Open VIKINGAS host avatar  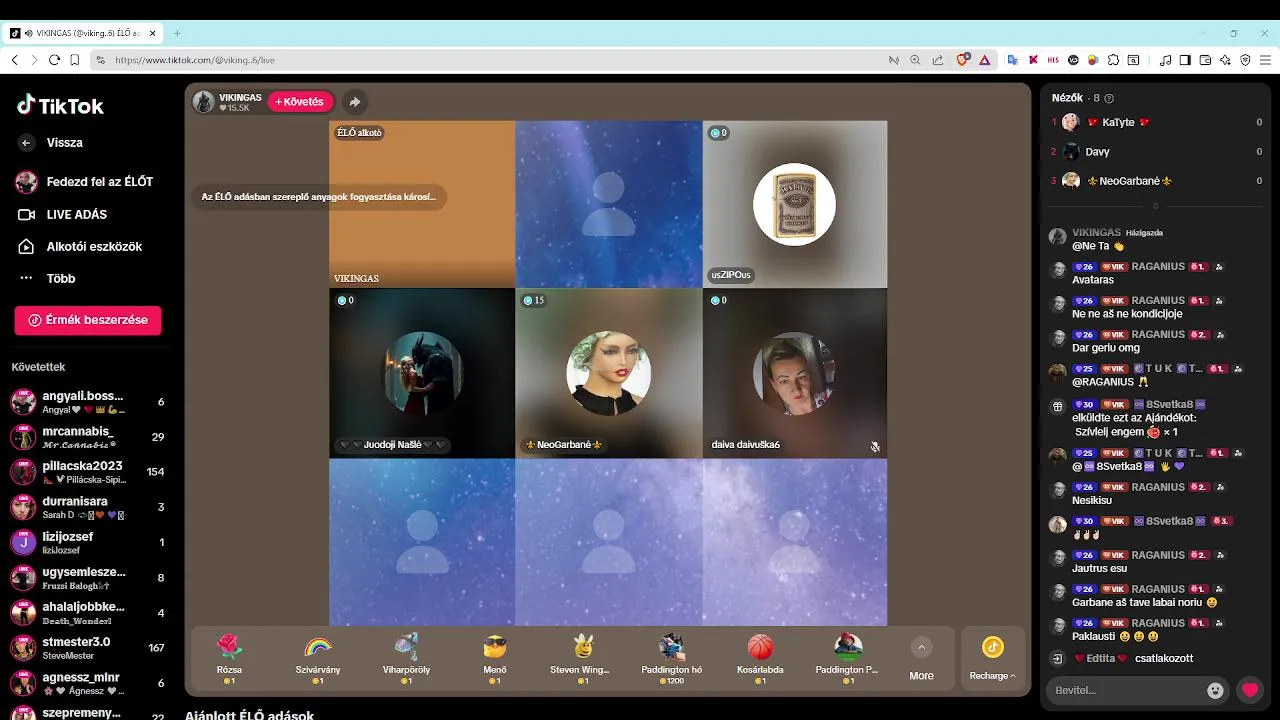[x=203, y=102]
